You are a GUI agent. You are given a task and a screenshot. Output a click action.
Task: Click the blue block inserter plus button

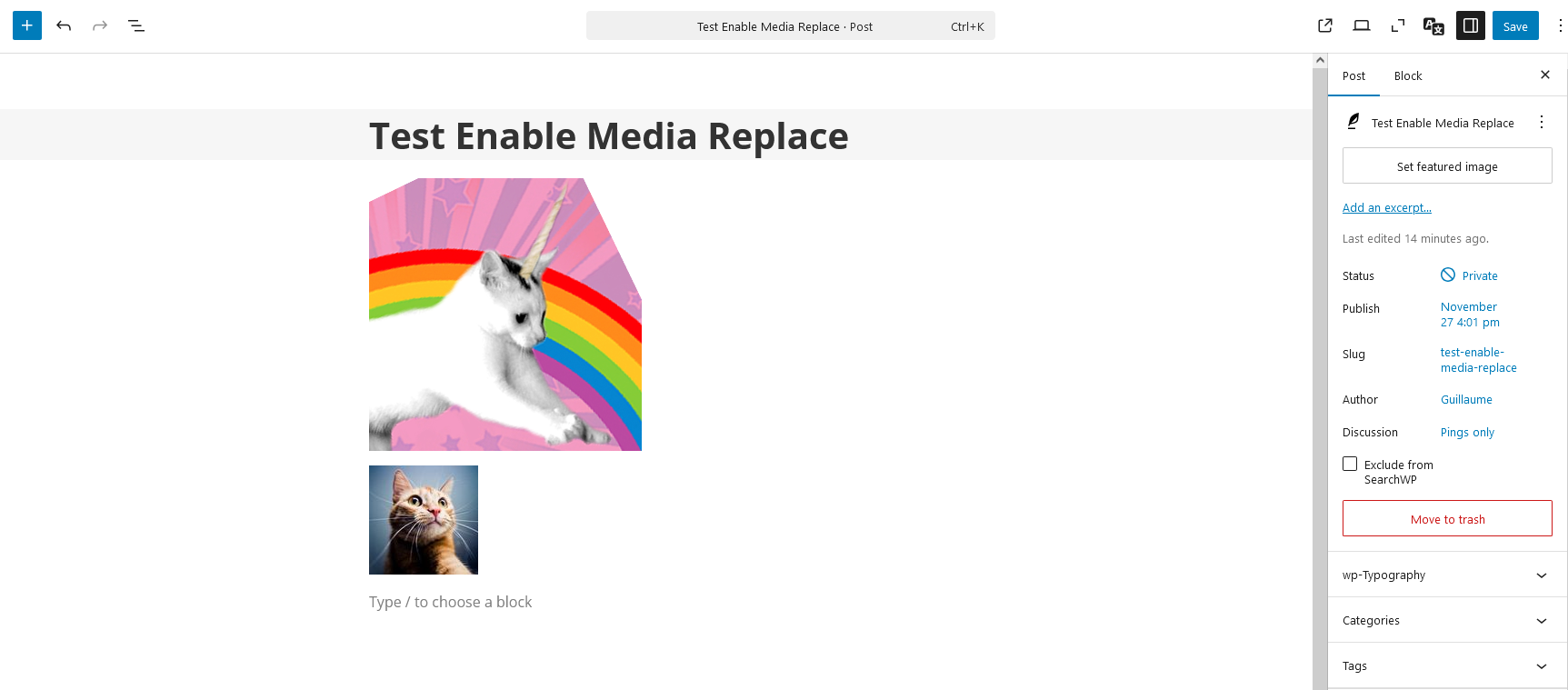click(27, 25)
